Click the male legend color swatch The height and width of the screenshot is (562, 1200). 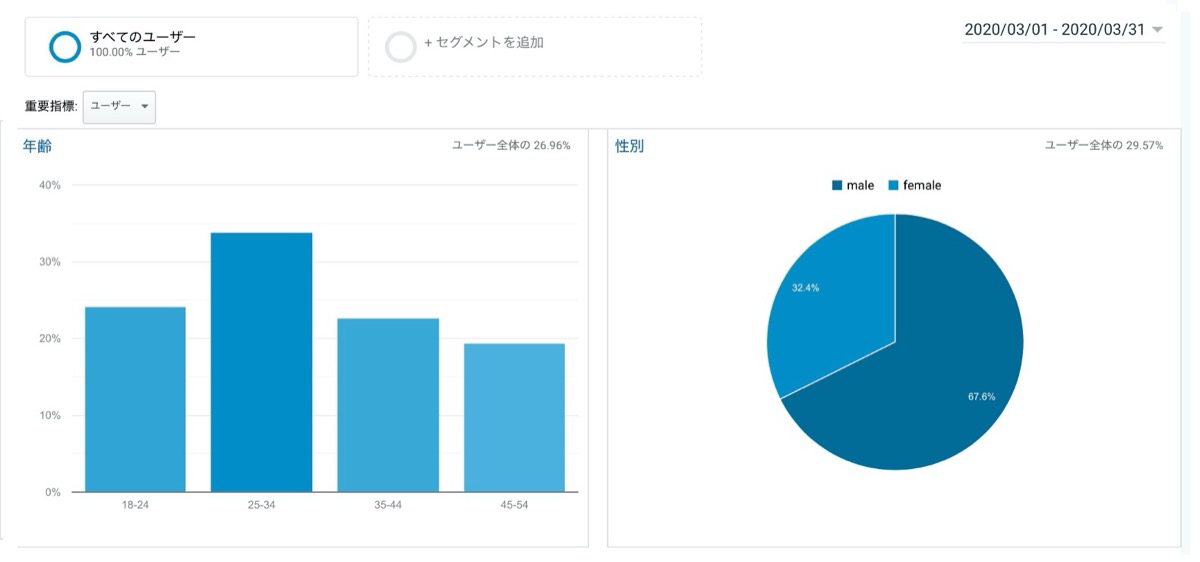click(x=836, y=185)
